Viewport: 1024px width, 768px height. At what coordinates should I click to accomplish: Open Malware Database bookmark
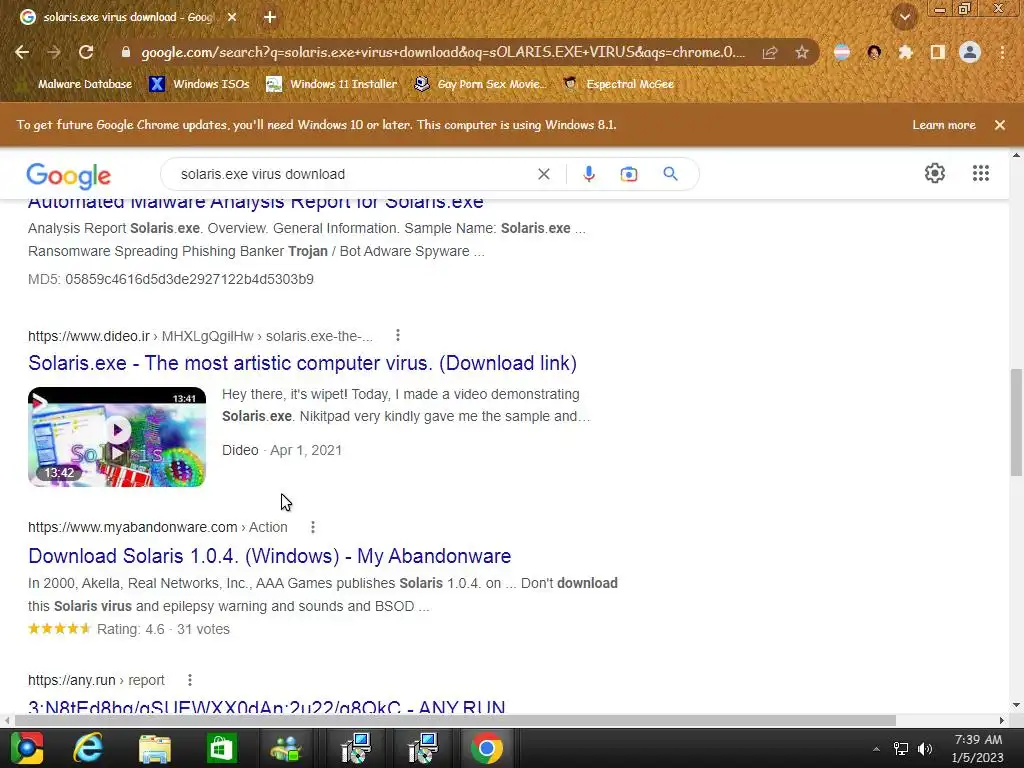point(85,84)
